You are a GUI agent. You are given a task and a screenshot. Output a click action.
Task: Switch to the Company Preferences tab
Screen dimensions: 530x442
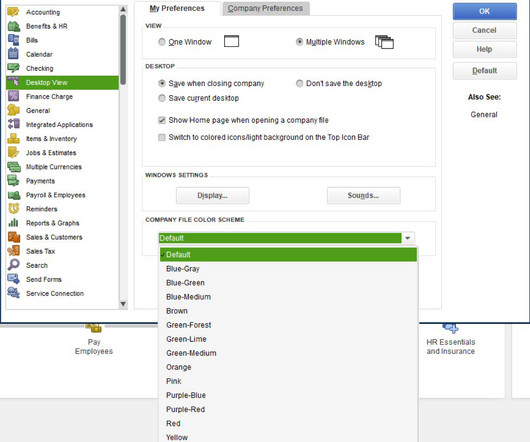pyautogui.click(x=265, y=8)
